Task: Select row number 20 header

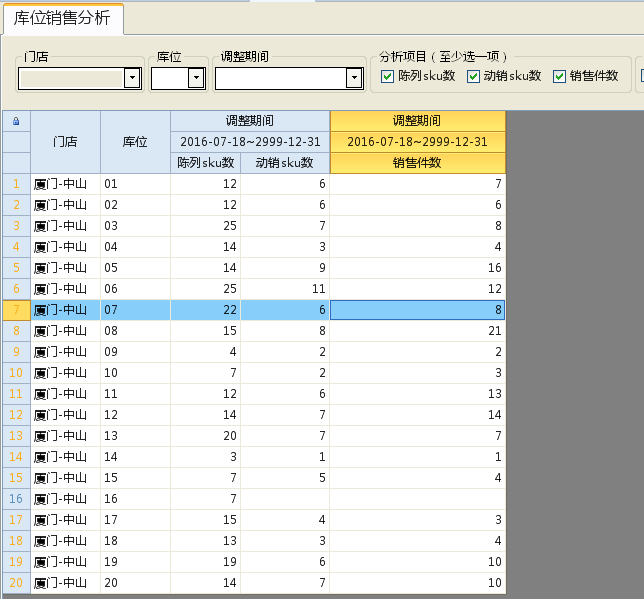Action: pos(16,583)
